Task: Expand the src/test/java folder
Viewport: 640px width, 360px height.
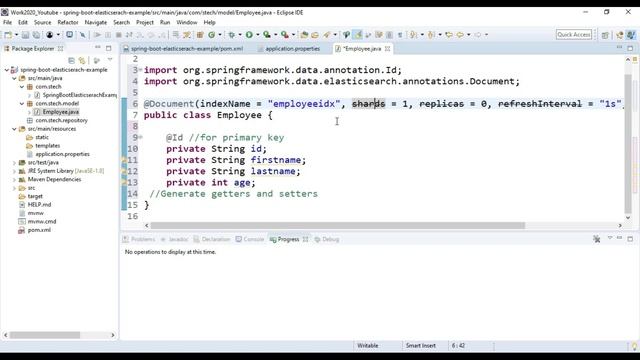Action: pos(14,162)
